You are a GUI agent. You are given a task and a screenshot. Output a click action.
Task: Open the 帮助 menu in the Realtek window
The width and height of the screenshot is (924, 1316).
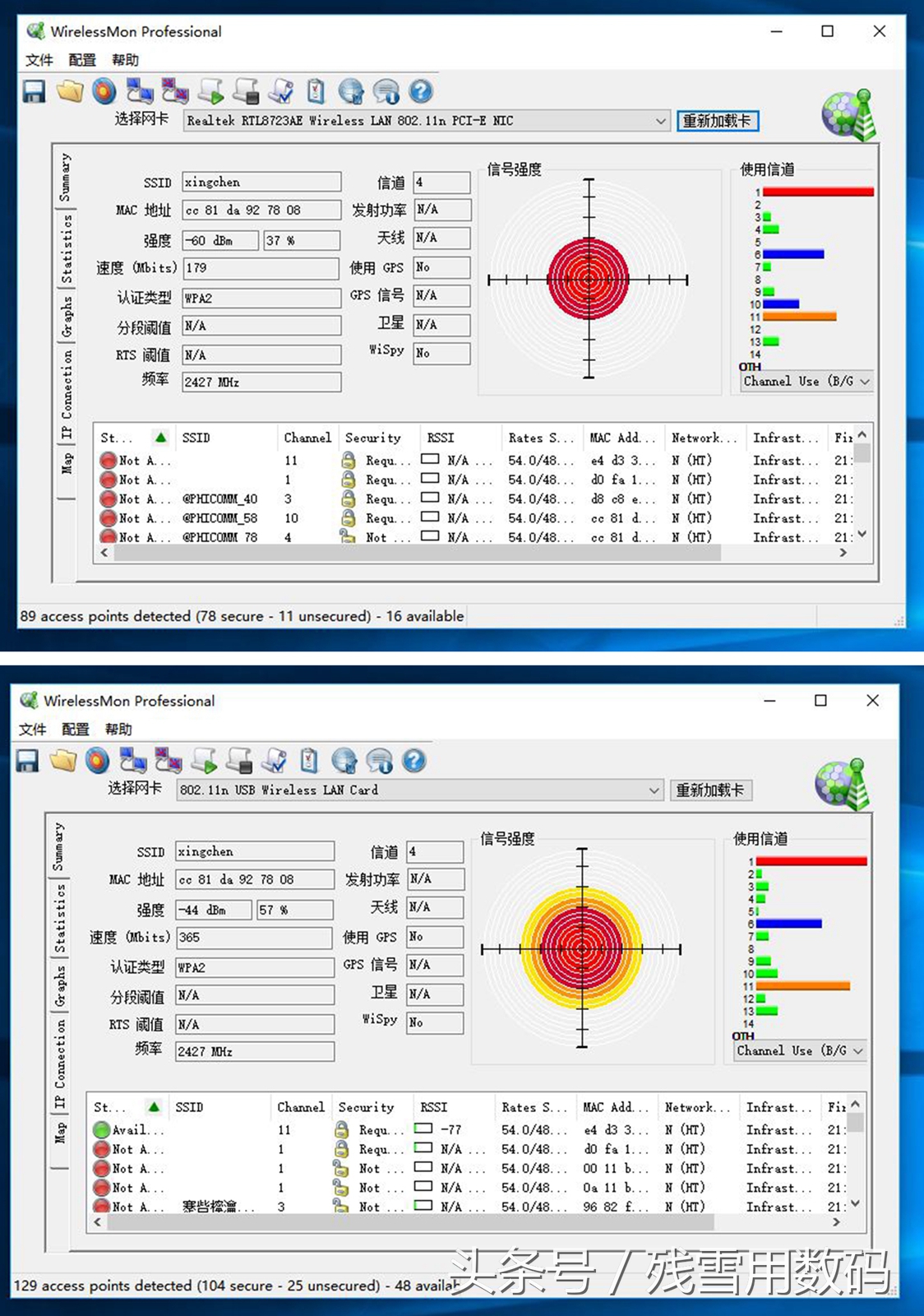[x=126, y=60]
